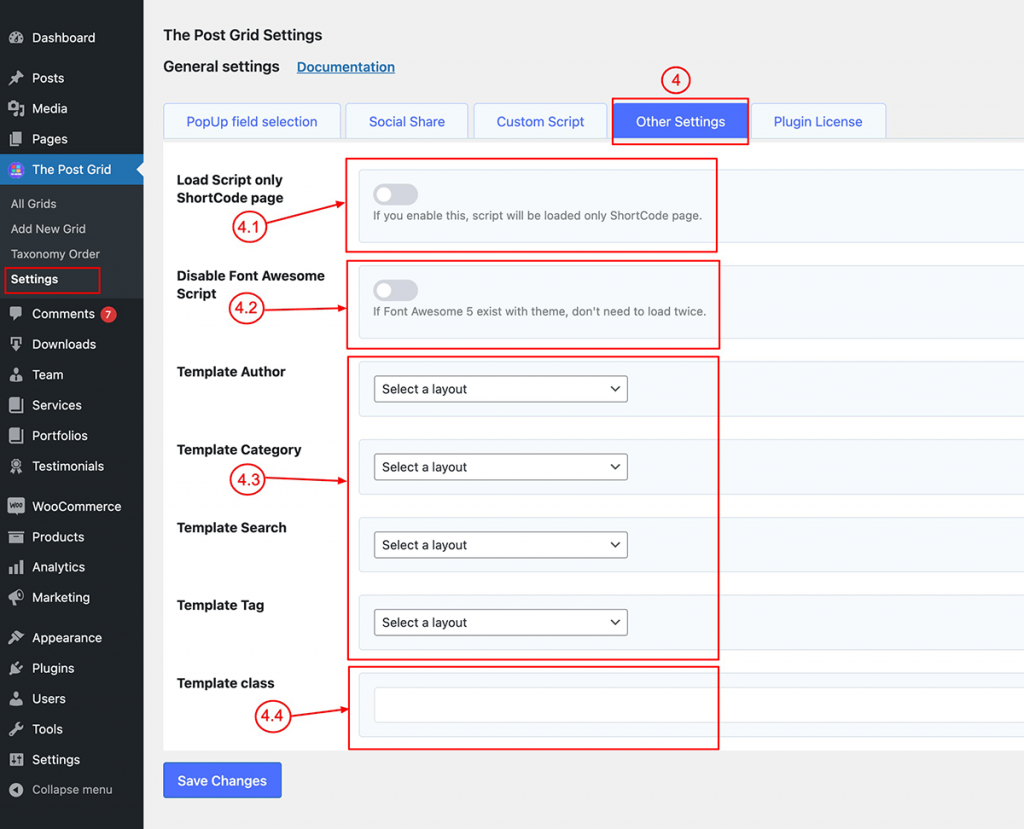Click the ShortCode page description text
This screenshot has height=829, width=1024.
537,216
